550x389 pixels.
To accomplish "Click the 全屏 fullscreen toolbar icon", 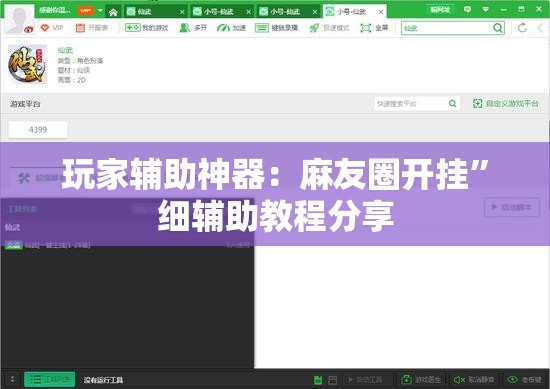I will [x=374, y=27].
